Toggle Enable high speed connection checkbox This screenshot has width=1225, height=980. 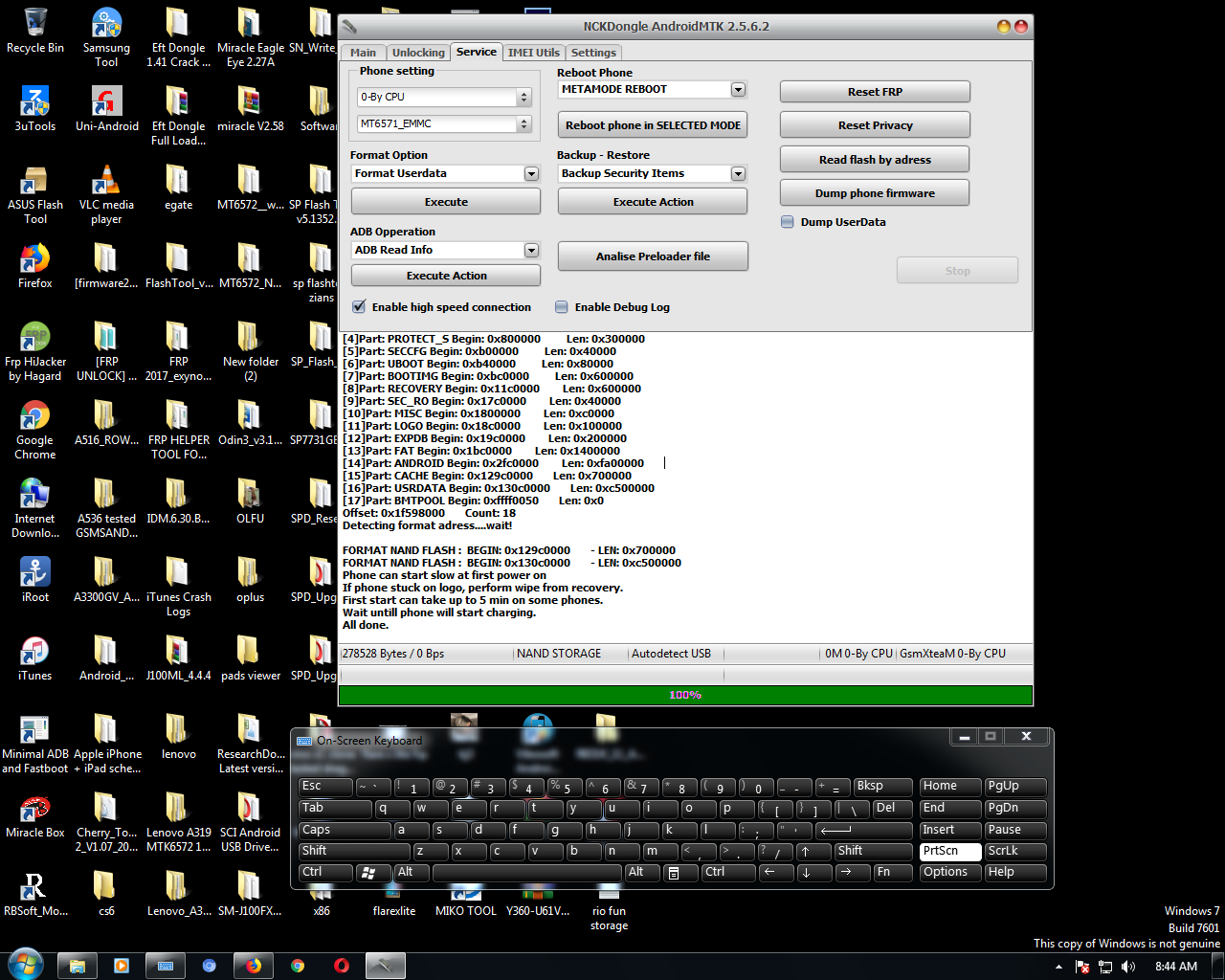pyautogui.click(x=360, y=307)
